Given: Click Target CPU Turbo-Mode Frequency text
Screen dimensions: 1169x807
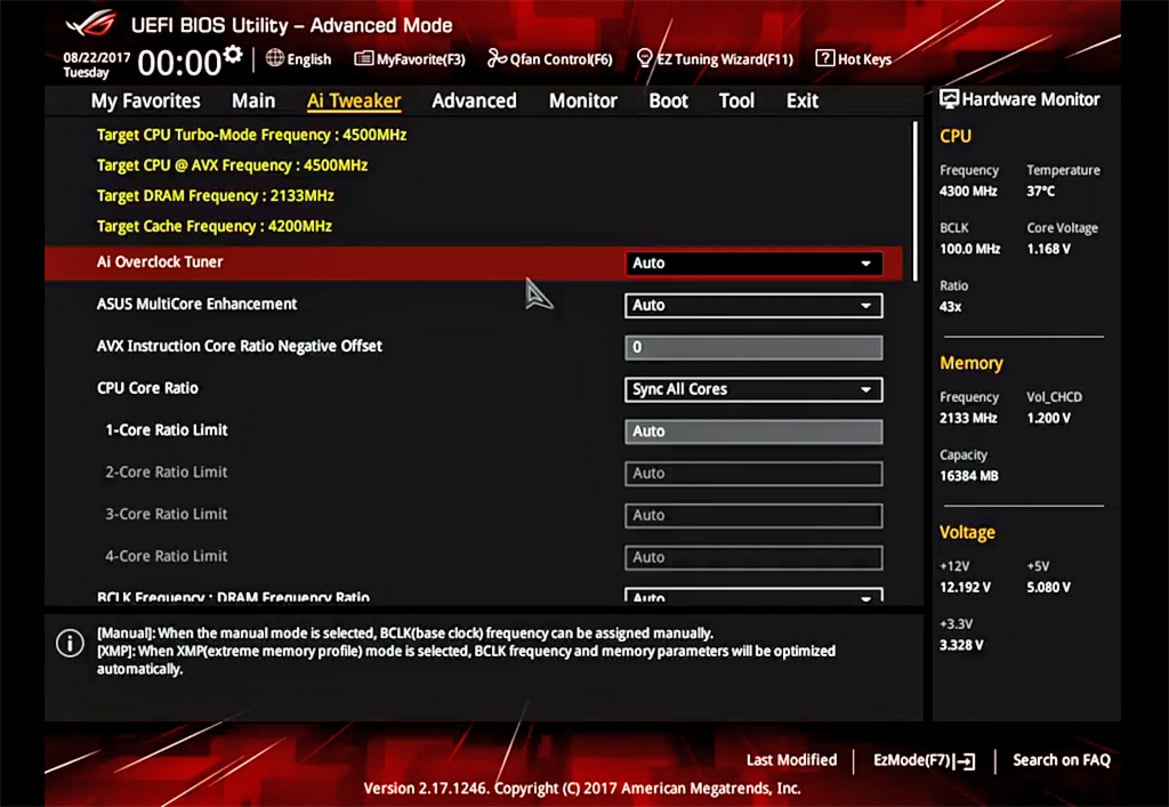Looking at the screenshot, I should 251,135.
